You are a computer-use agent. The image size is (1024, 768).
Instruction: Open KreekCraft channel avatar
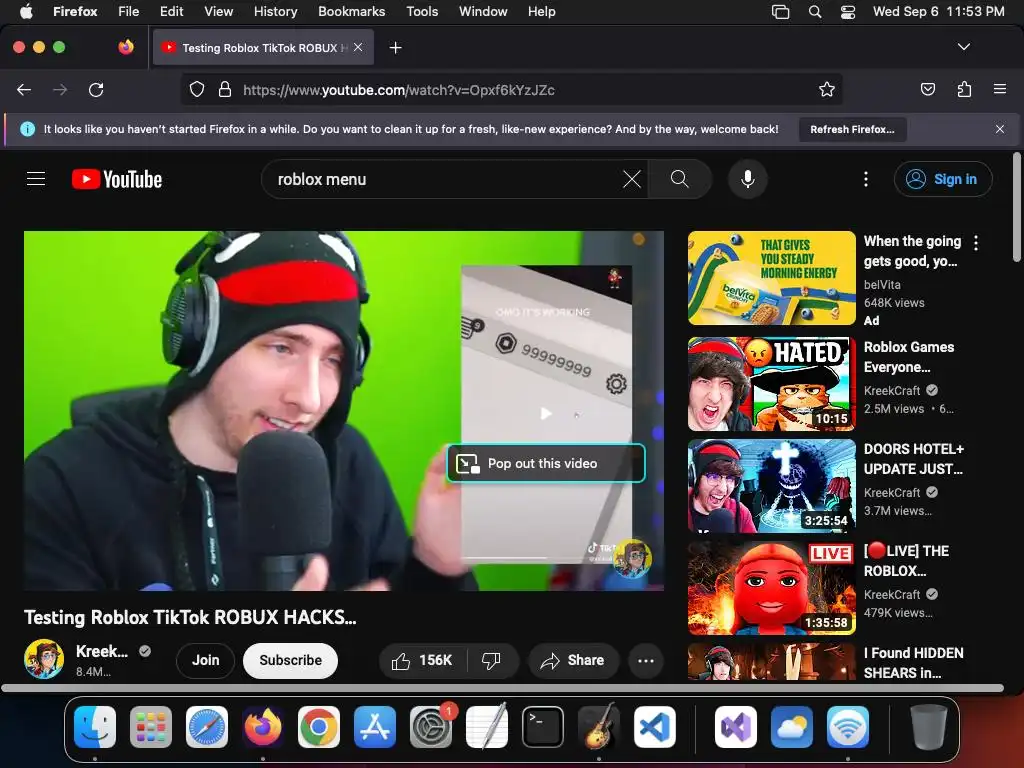44,659
